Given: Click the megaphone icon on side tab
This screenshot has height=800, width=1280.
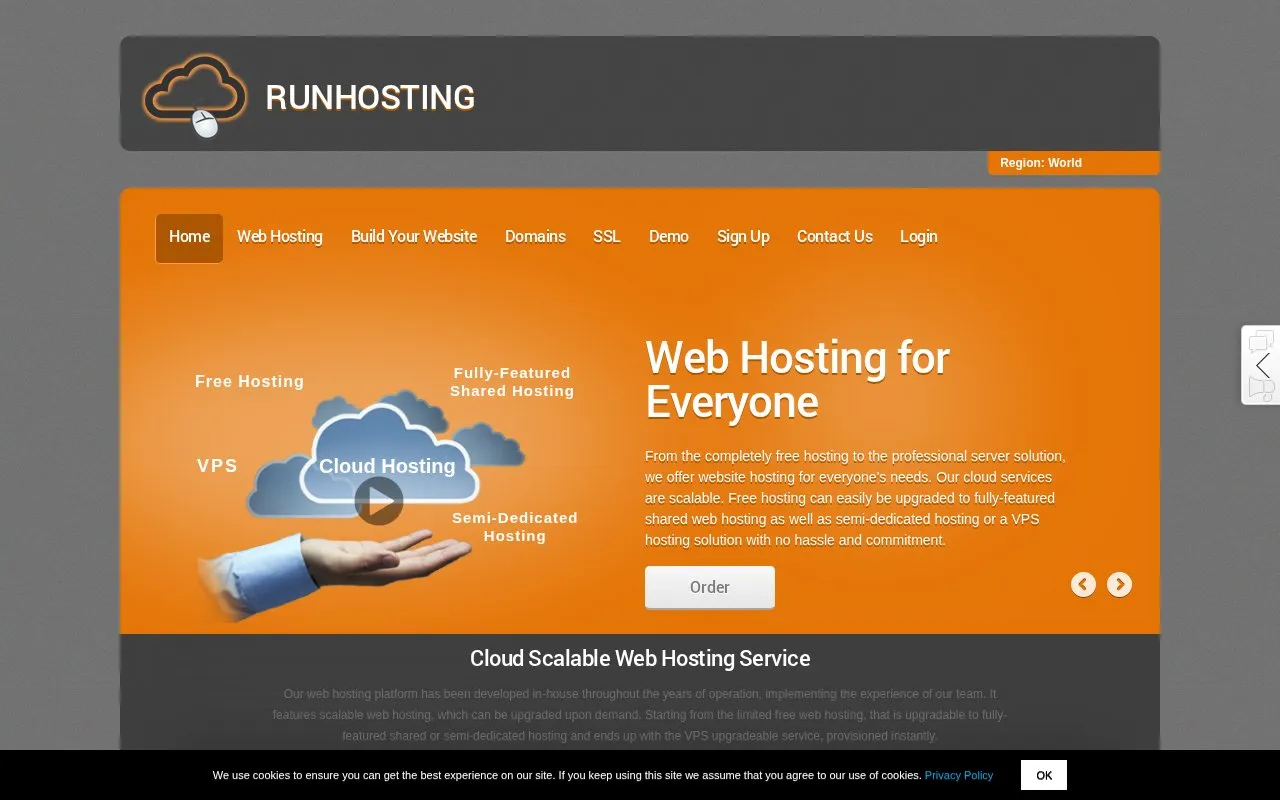Looking at the screenshot, I should click(1262, 389).
